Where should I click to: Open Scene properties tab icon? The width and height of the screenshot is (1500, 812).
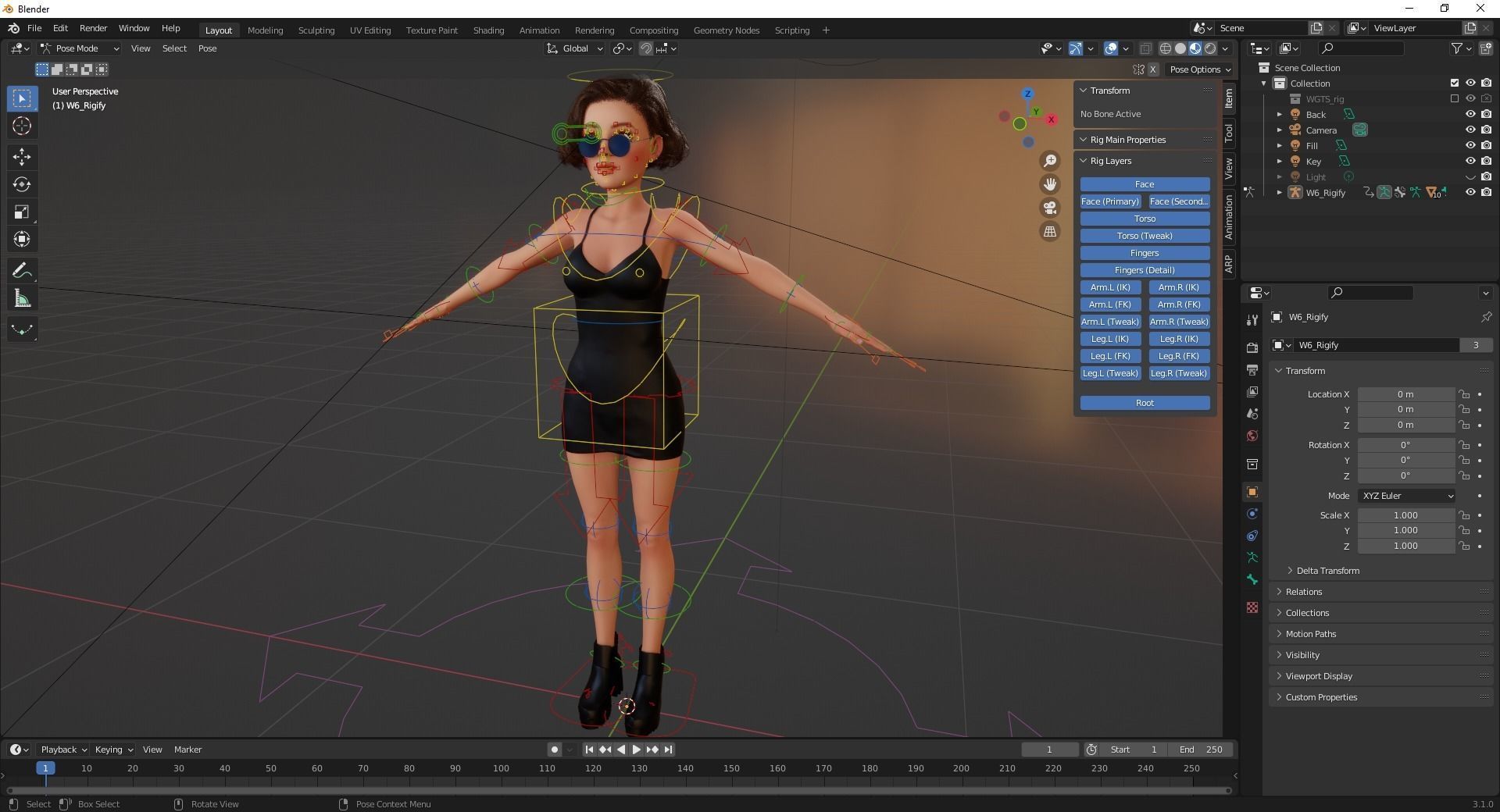tap(1252, 413)
